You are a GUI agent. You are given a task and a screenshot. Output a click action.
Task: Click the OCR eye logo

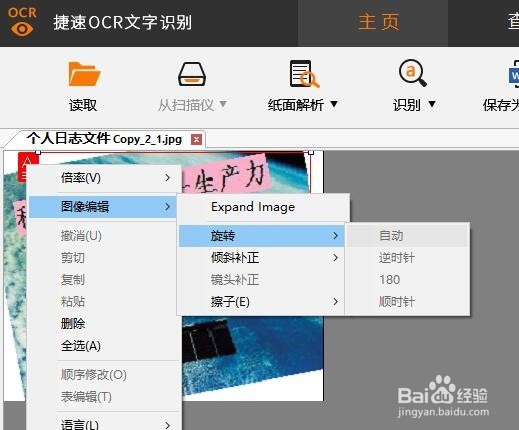pos(22,22)
